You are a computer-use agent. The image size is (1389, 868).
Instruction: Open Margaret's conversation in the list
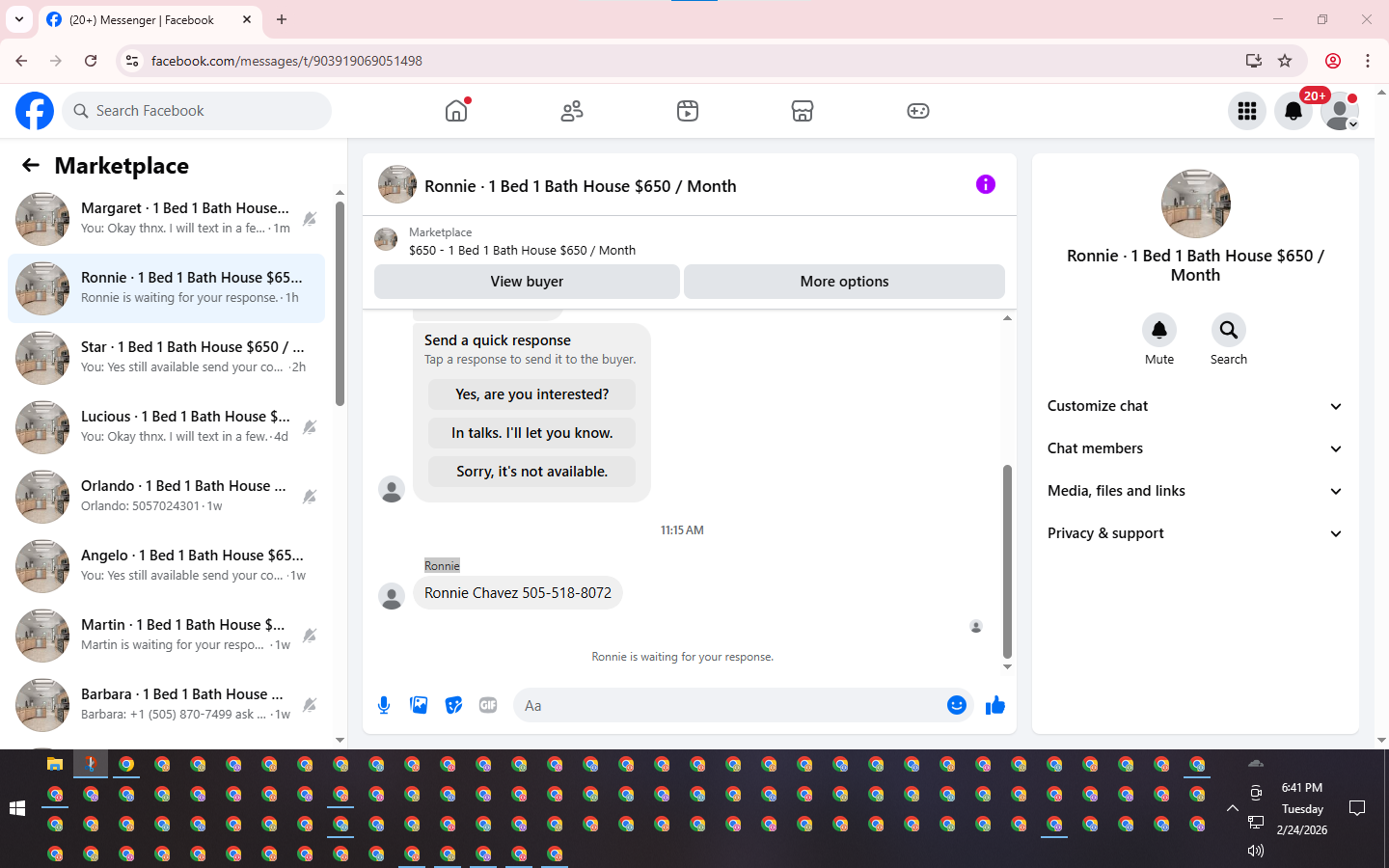click(166, 219)
